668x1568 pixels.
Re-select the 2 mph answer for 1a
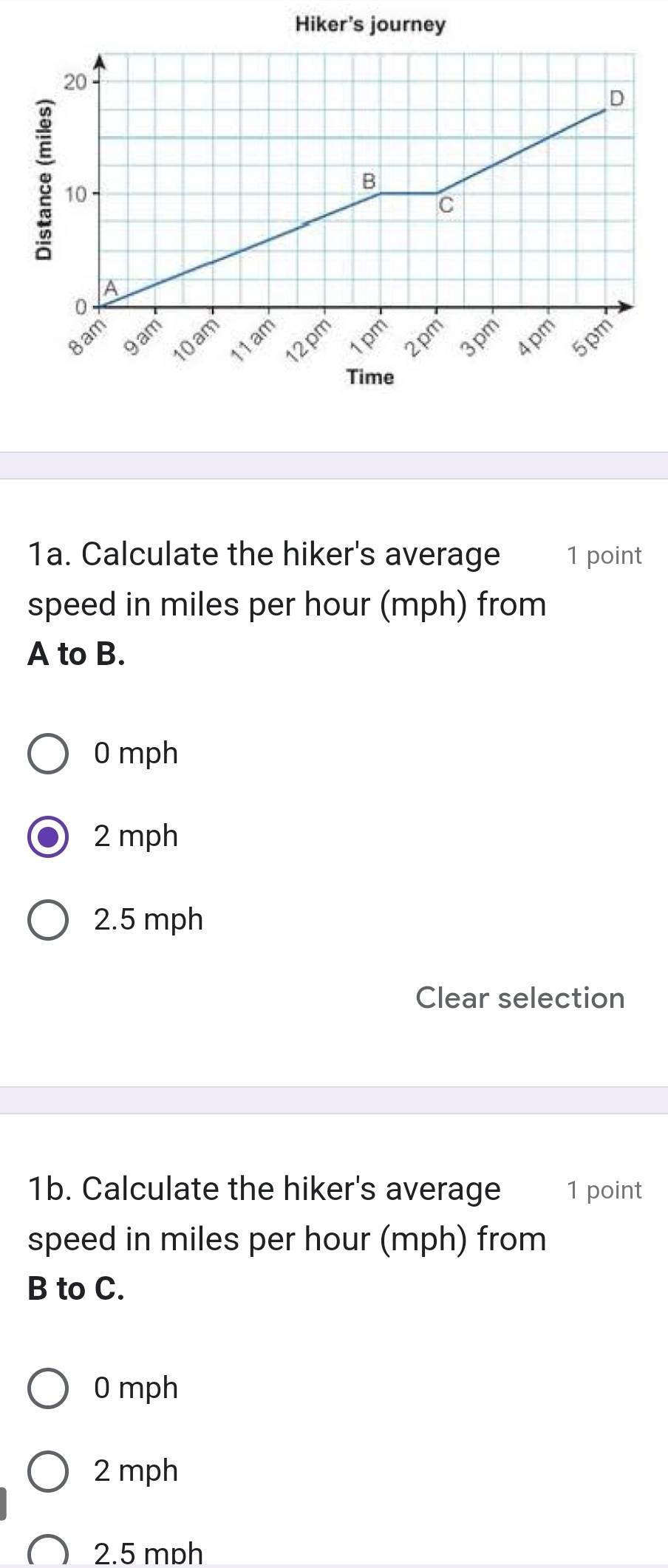(x=47, y=836)
